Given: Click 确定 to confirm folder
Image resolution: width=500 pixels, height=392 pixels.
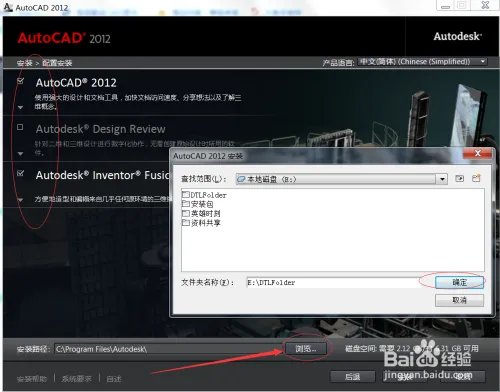Looking at the screenshot, I should point(459,282).
